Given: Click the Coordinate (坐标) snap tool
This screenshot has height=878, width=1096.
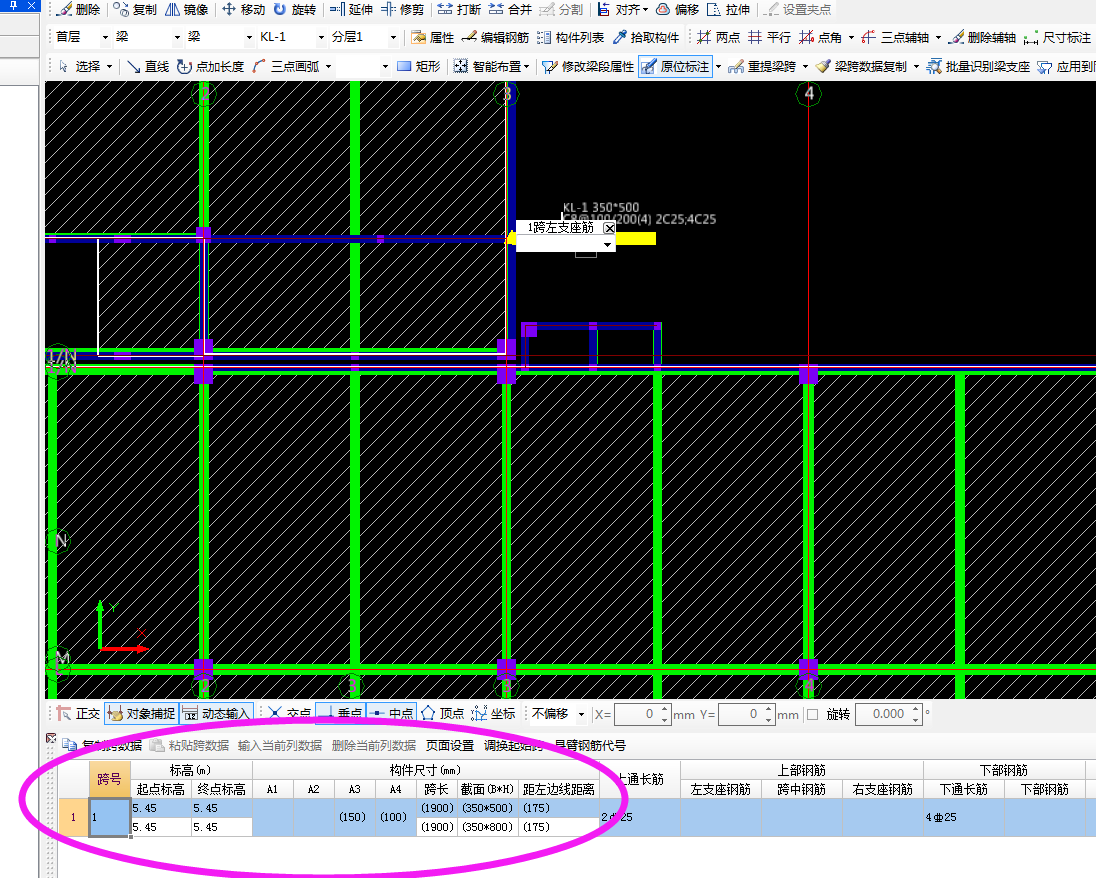Looking at the screenshot, I should (x=493, y=713).
